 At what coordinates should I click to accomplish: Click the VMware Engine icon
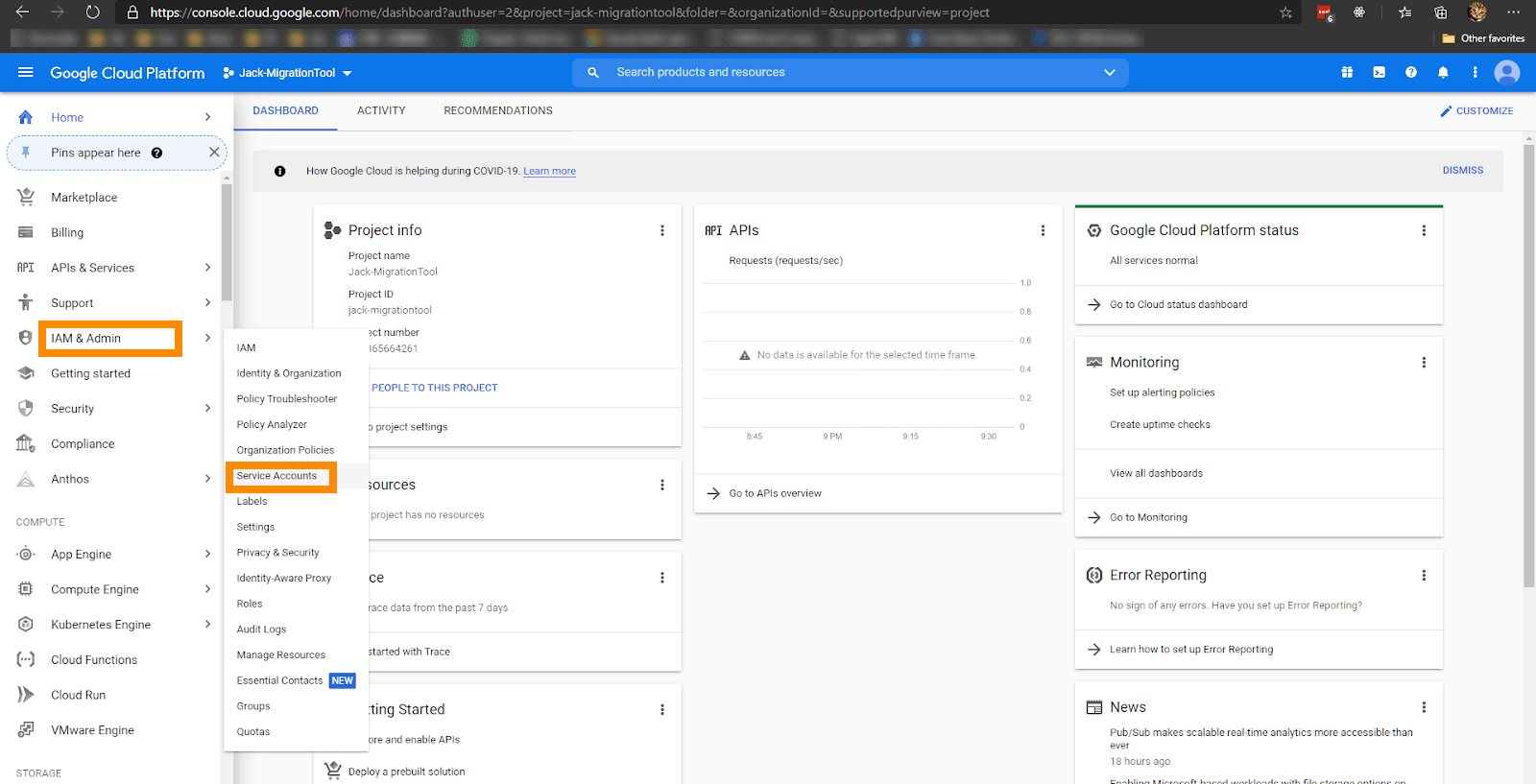point(26,730)
